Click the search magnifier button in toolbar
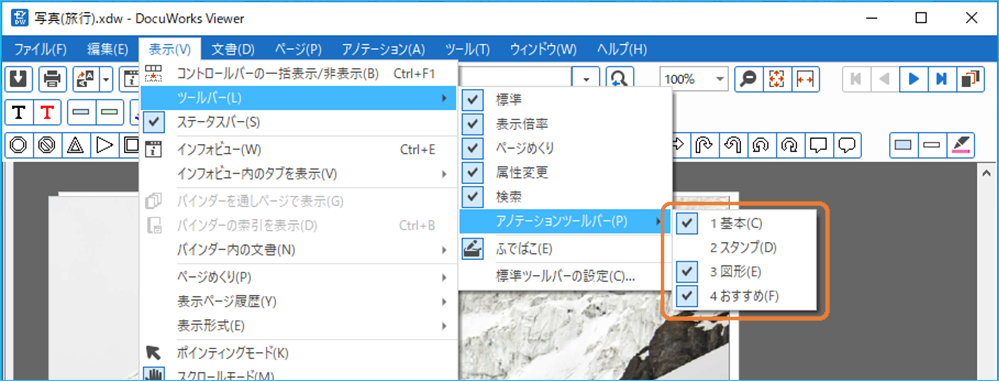 [619, 79]
